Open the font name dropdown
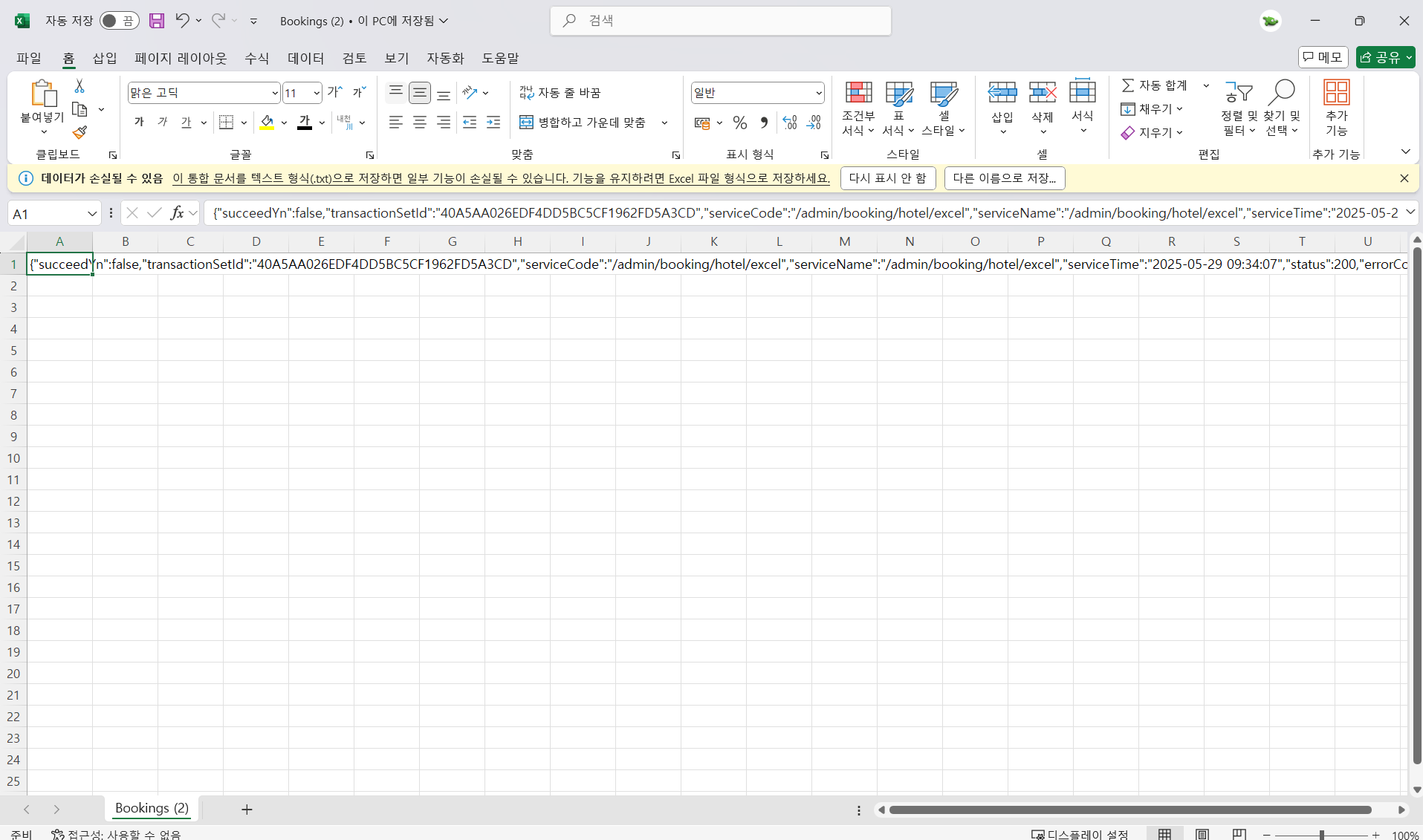Viewport: 1423px width, 840px height. pos(274,93)
